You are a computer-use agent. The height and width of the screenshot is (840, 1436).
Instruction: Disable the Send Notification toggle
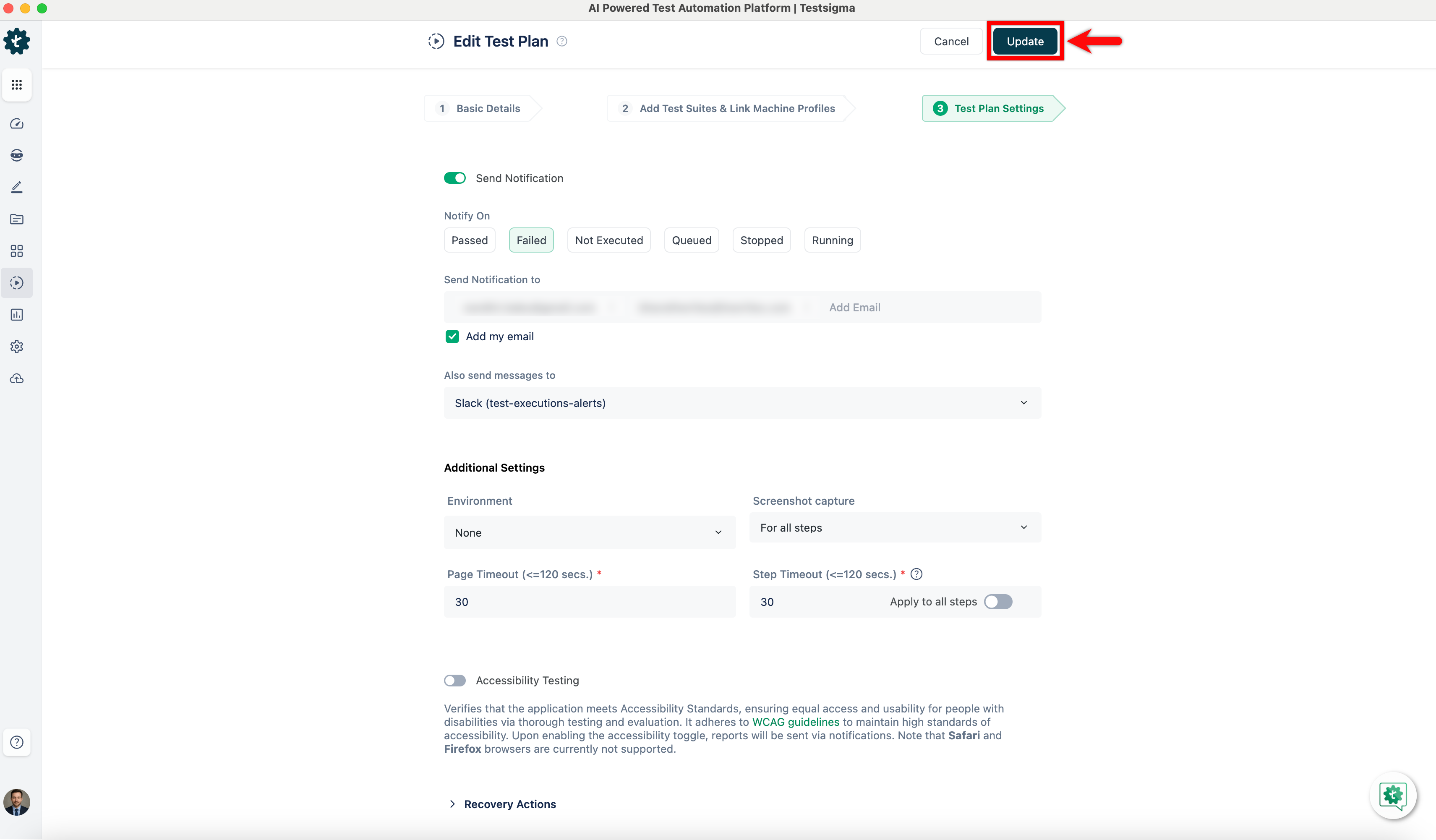(454, 178)
